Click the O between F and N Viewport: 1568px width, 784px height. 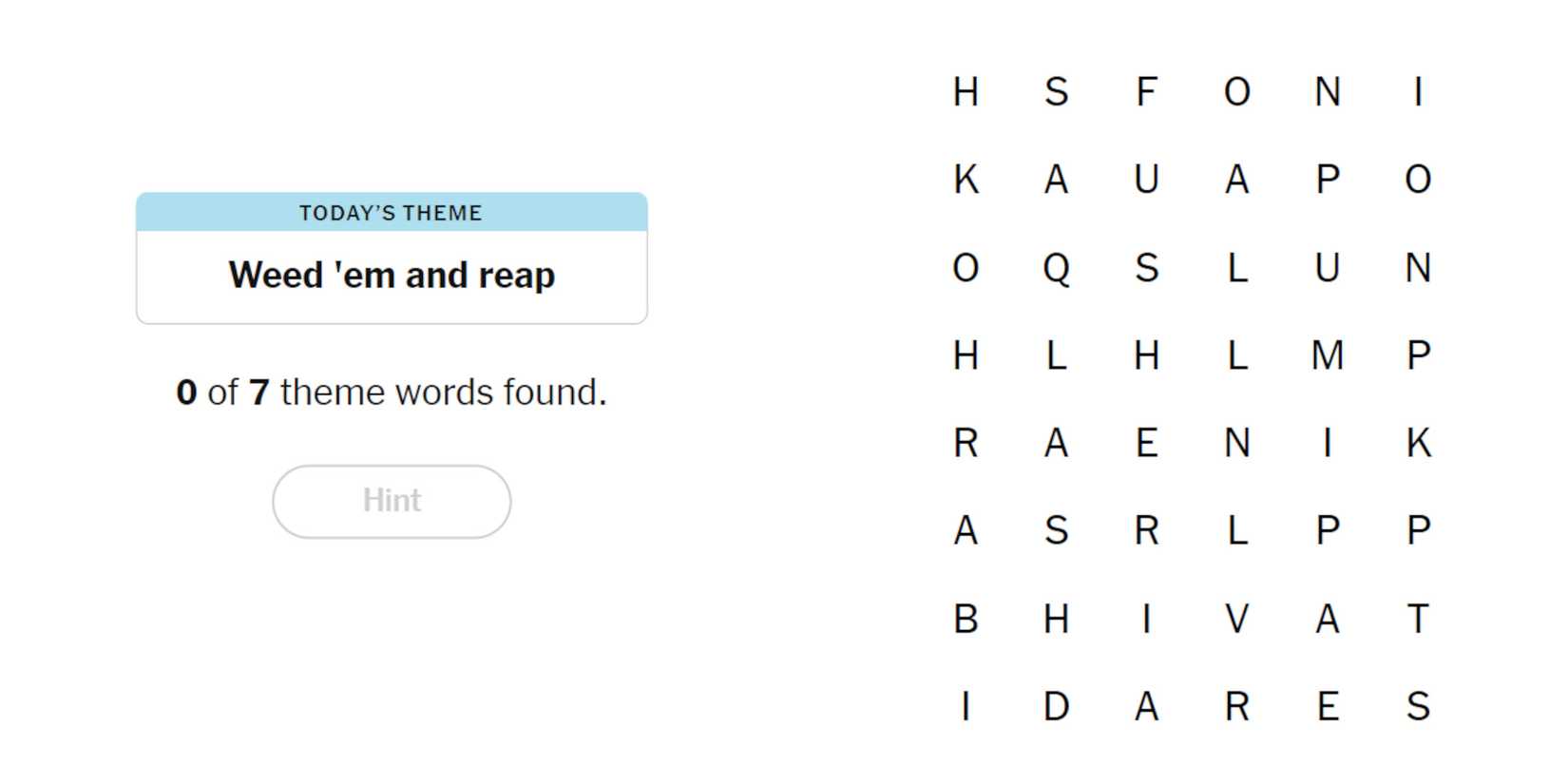[1236, 92]
